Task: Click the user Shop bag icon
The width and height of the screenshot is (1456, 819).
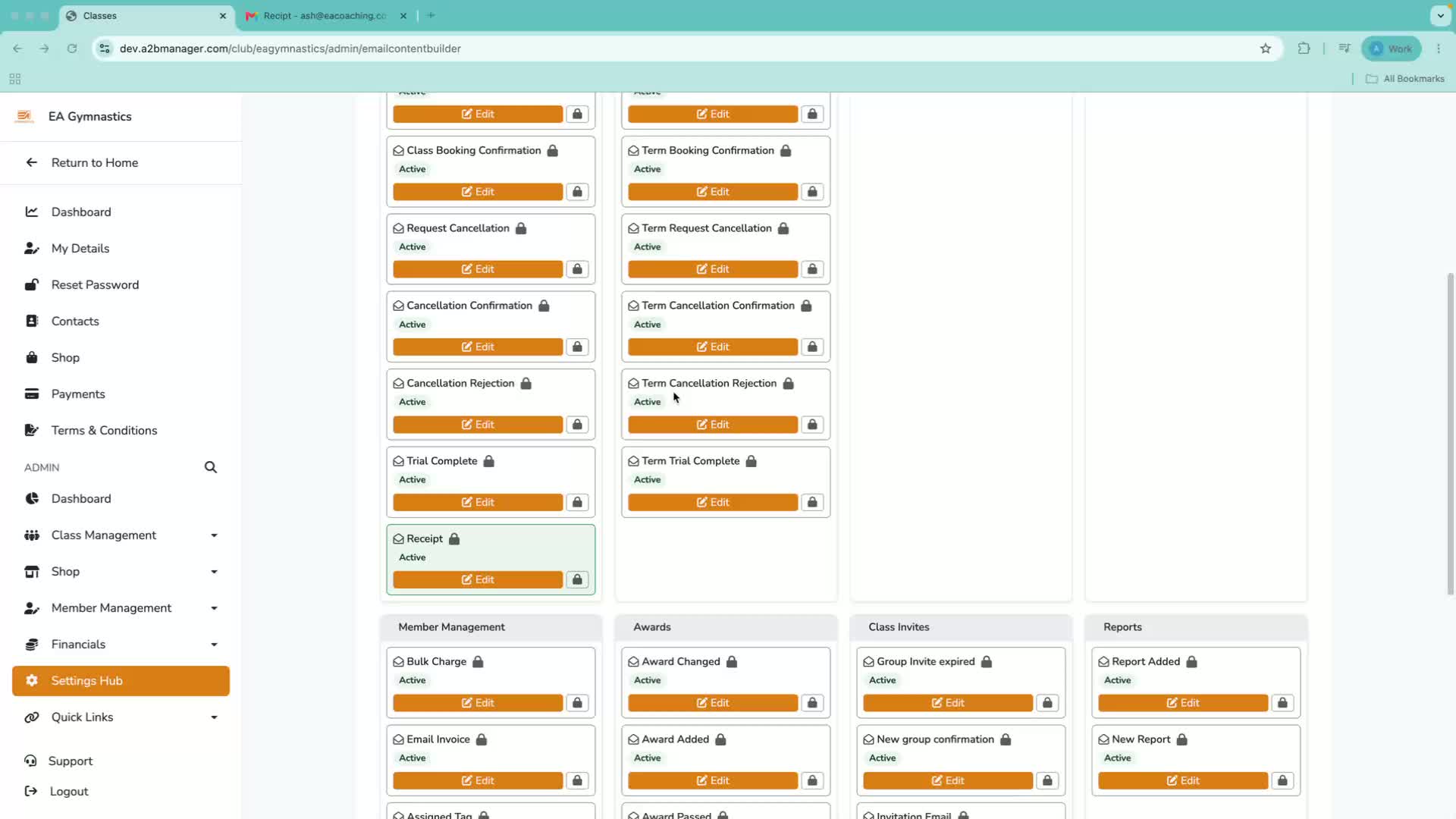Action: point(32,357)
